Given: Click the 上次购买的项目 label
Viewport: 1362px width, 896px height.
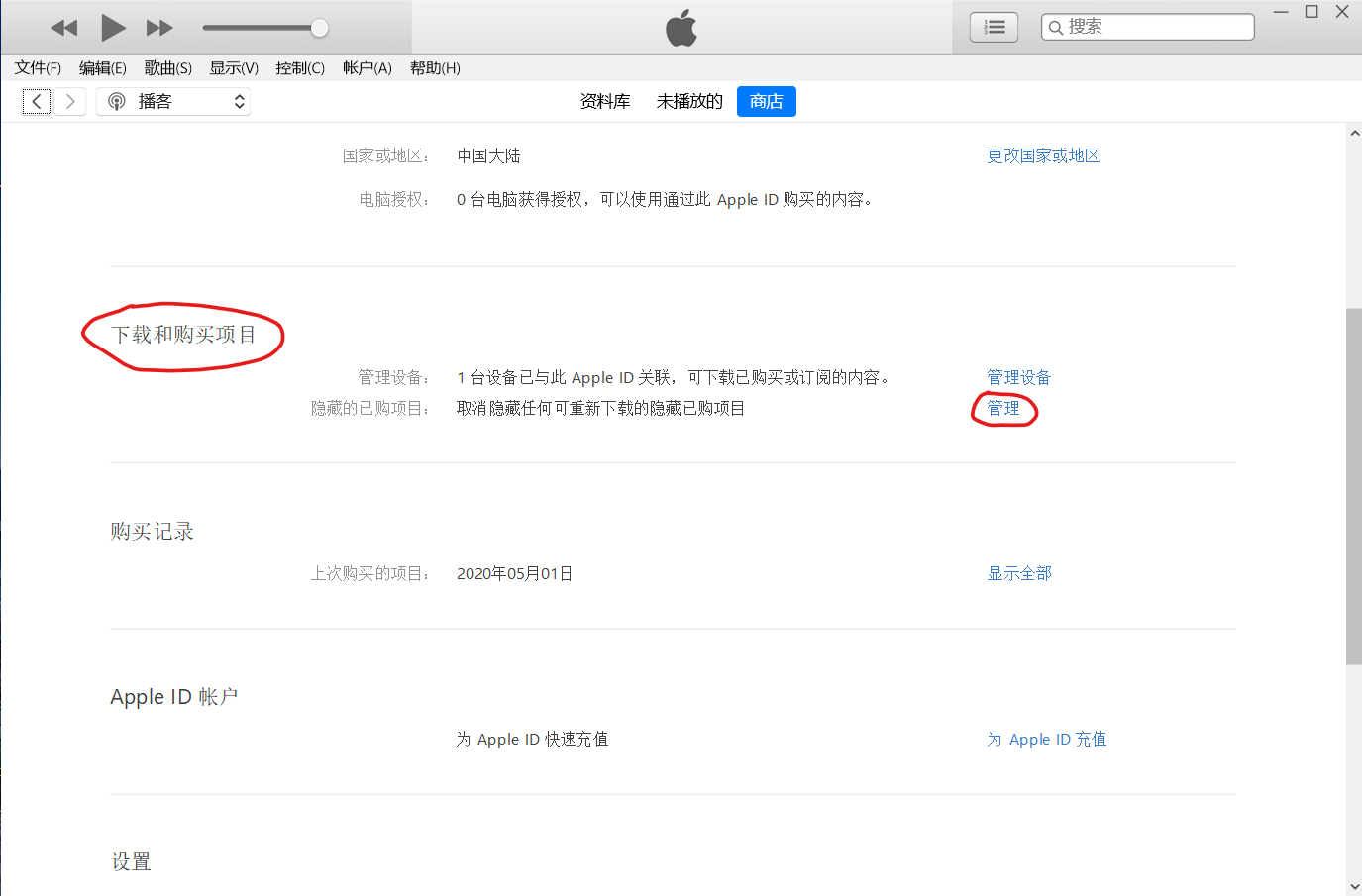Looking at the screenshot, I should (x=369, y=573).
